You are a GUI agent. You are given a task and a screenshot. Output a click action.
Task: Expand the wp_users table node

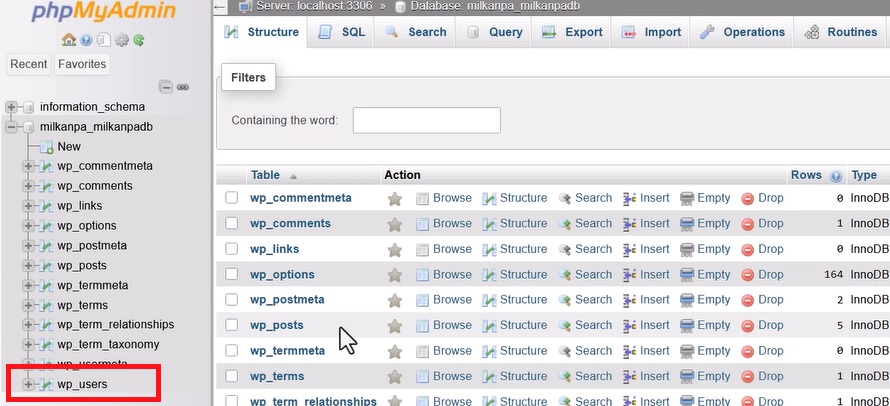28,384
